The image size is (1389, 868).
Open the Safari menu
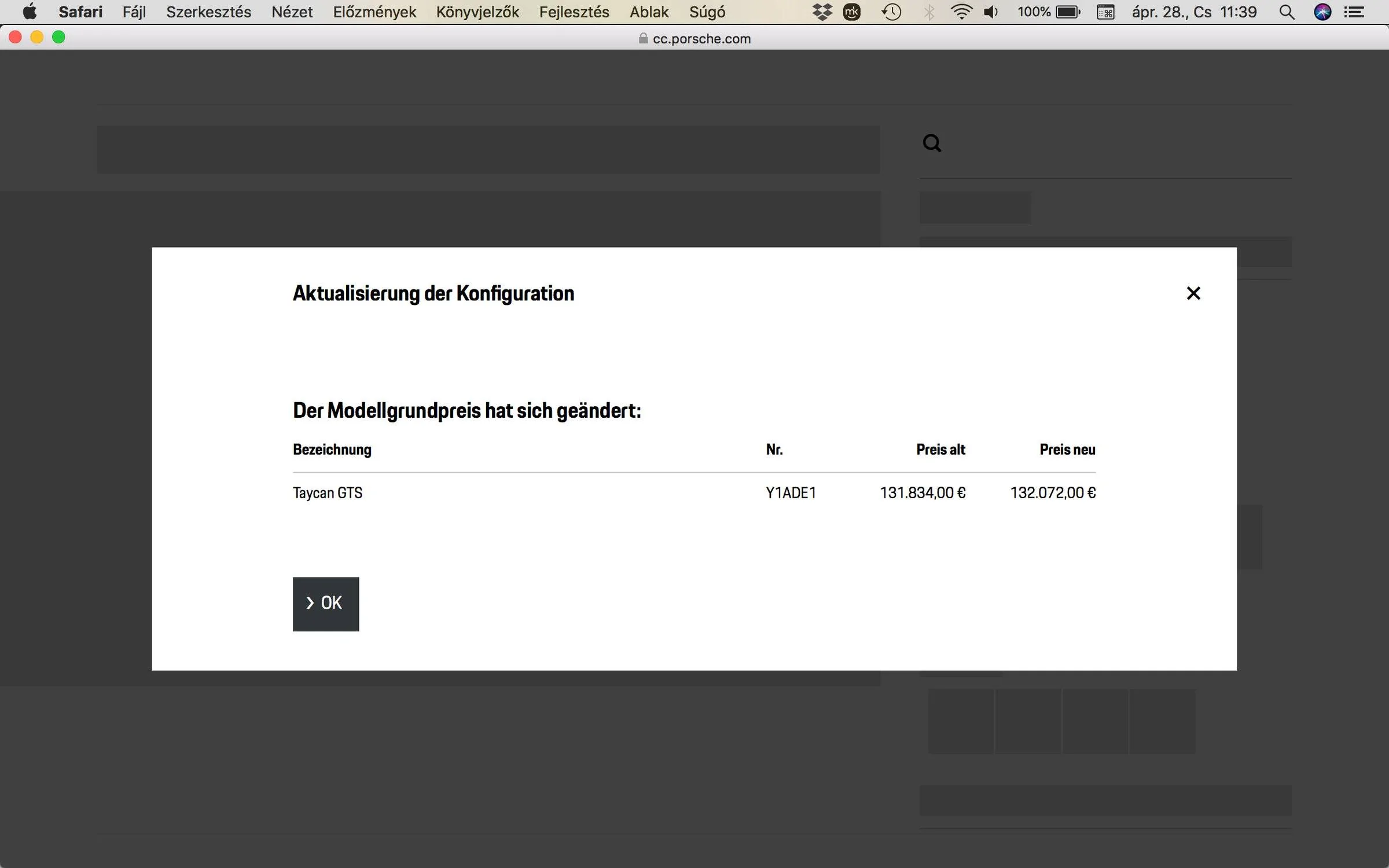[80, 12]
